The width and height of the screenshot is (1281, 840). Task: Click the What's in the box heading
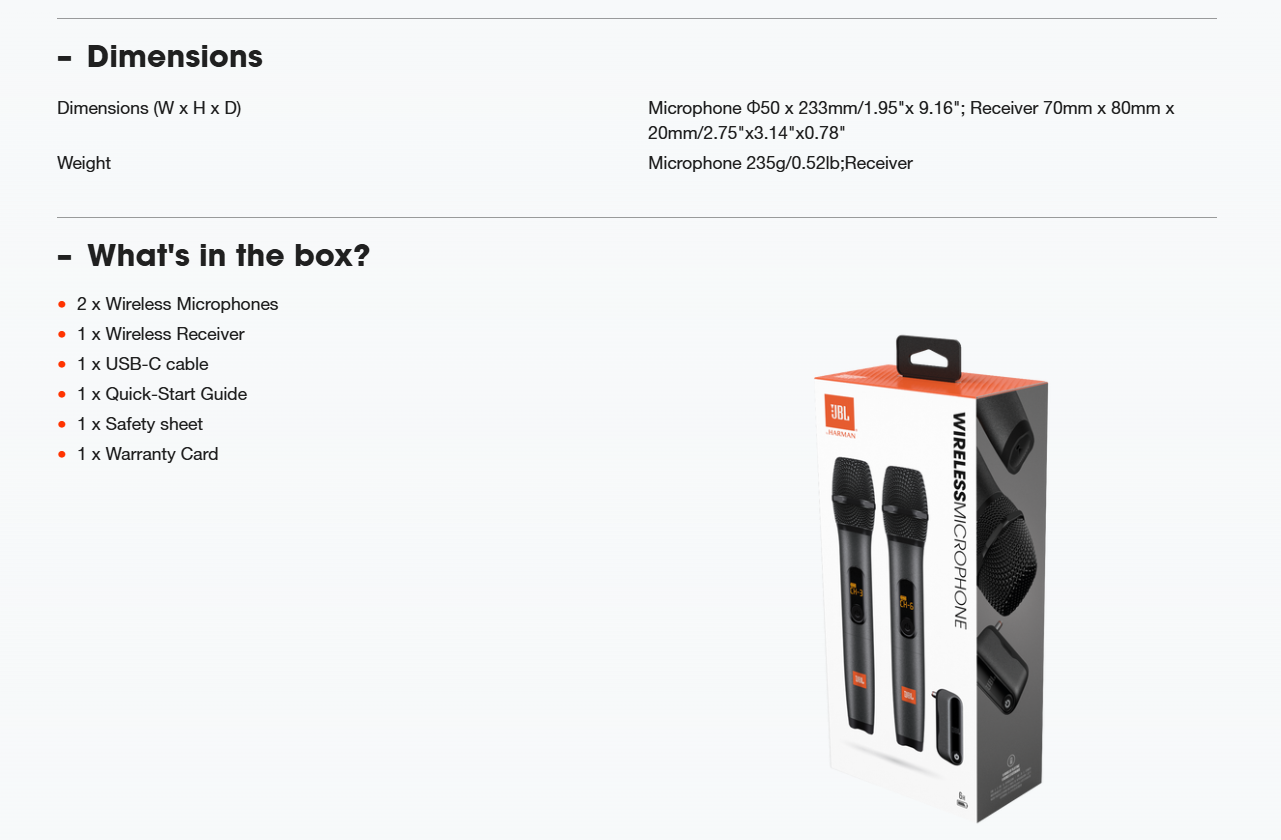coord(228,256)
